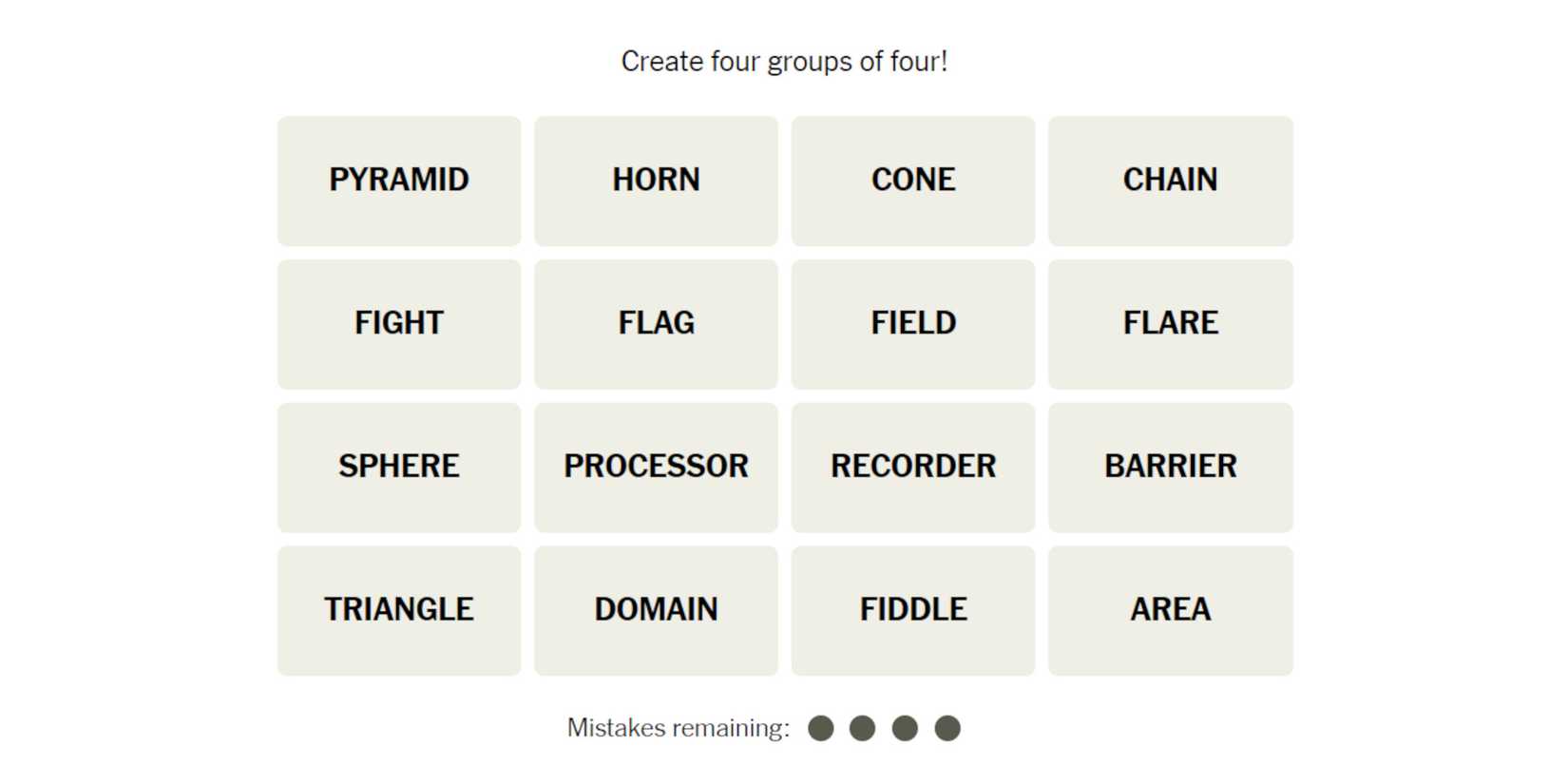Select the BARRIER tile

[x=1170, y=468]
